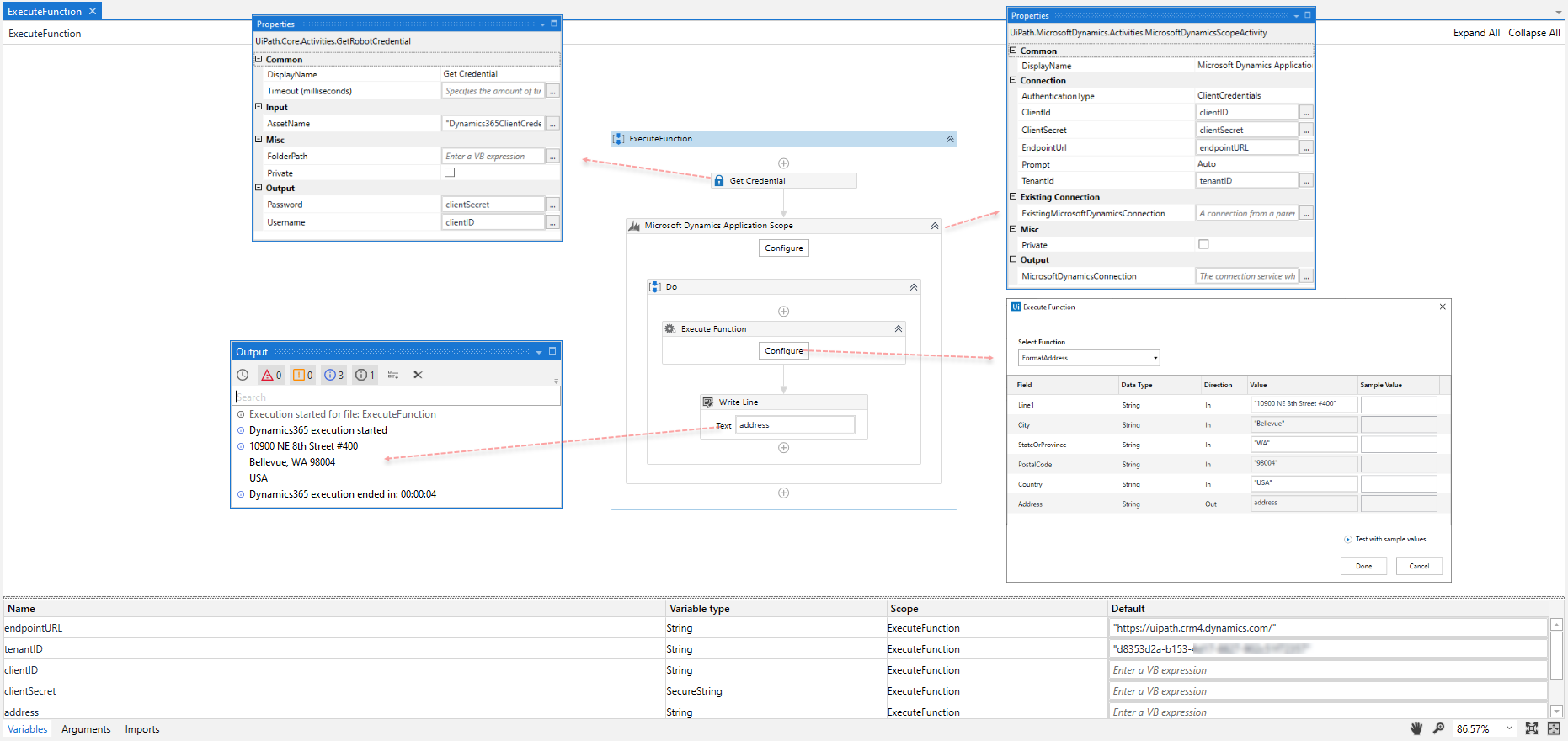
Task: Collapse the Execute Function activity
Action: point(899,329)
